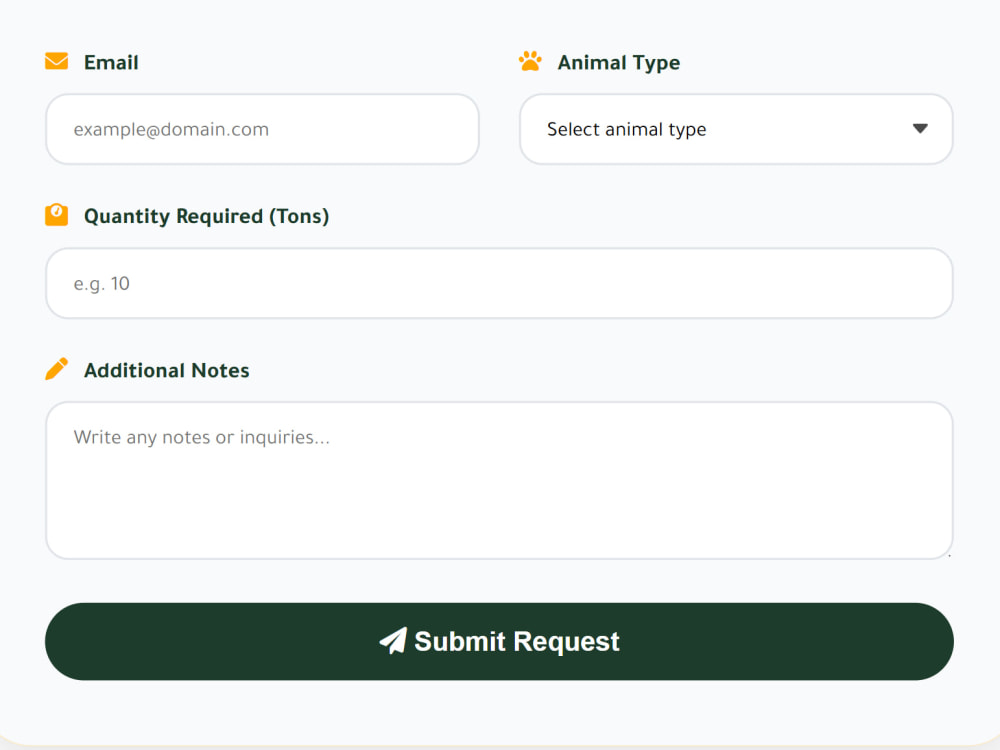Click the Email field label
Image resolution: width=1000 pixels, height=750 pixels.
111,62
